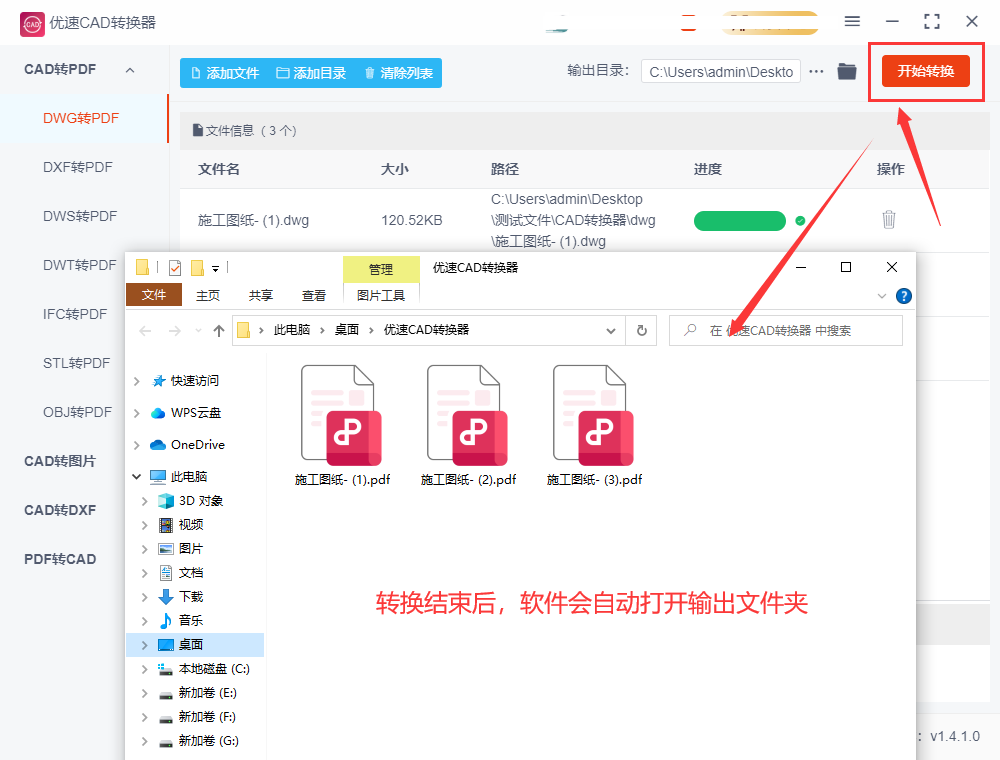The image size is (1000, 760).
Task: Open 图片工具 ribbon tab
Action: pyautogui.click(x=381, y=295)
